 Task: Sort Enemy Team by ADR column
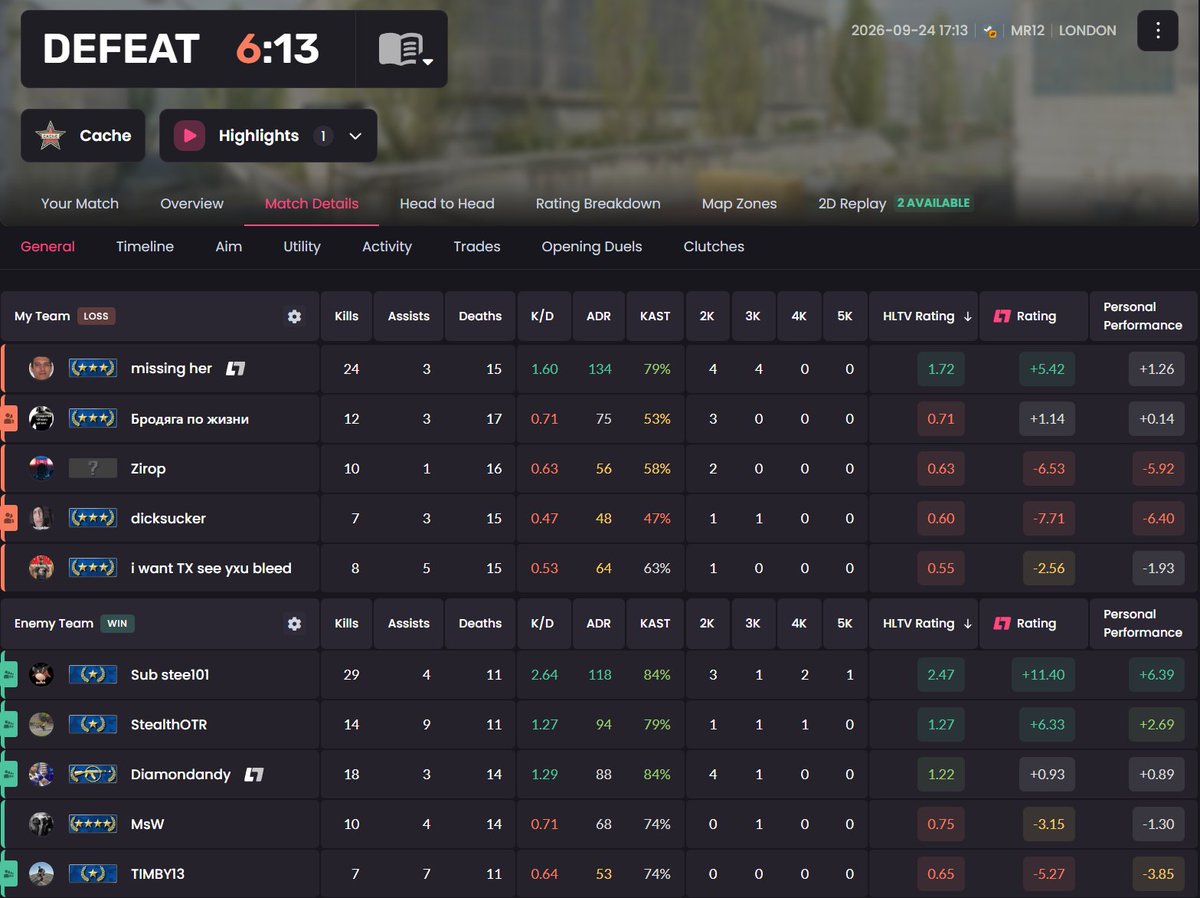(599, 623)
